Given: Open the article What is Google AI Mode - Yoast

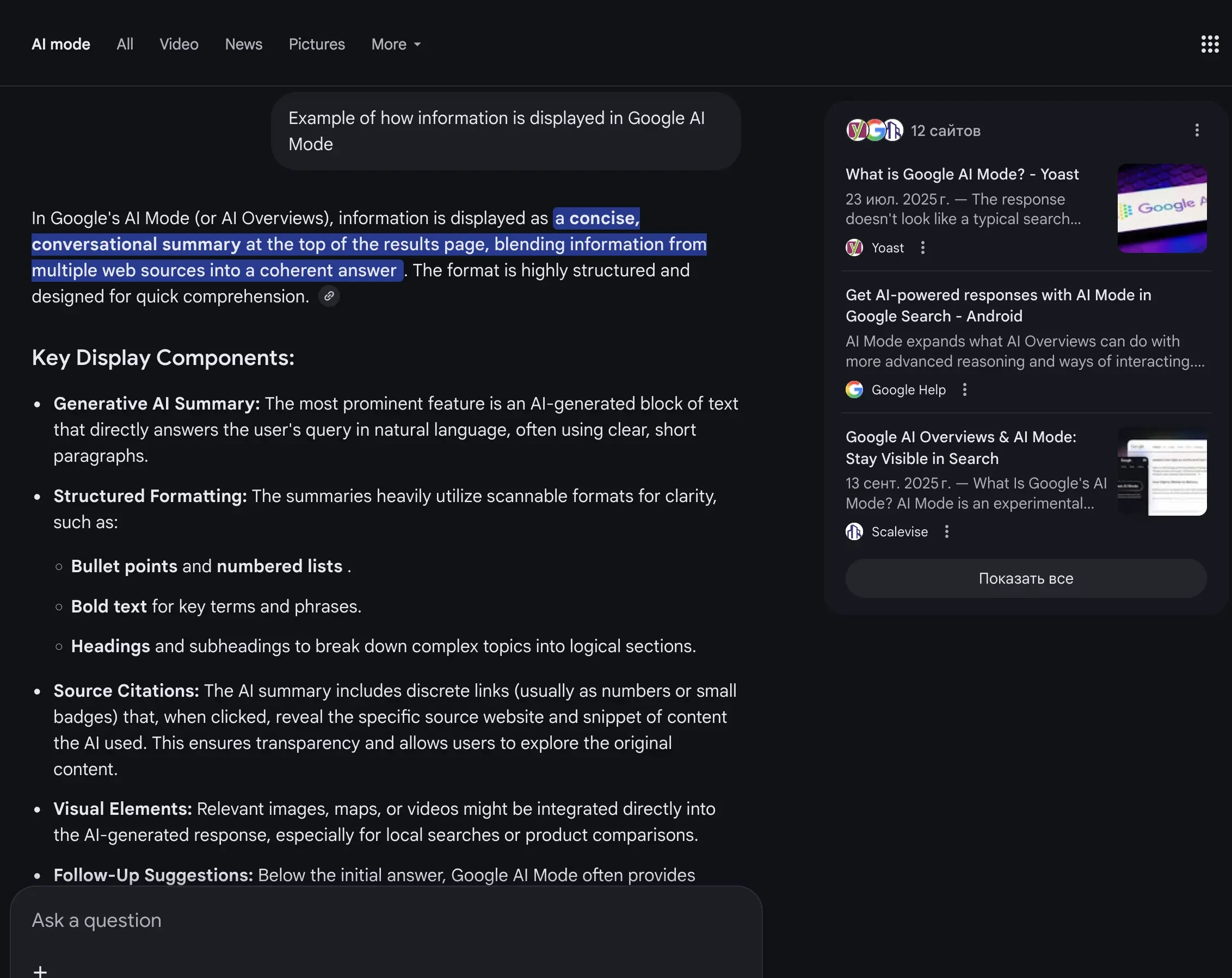Looking at the screenshot, I should (x=962, y=174).
